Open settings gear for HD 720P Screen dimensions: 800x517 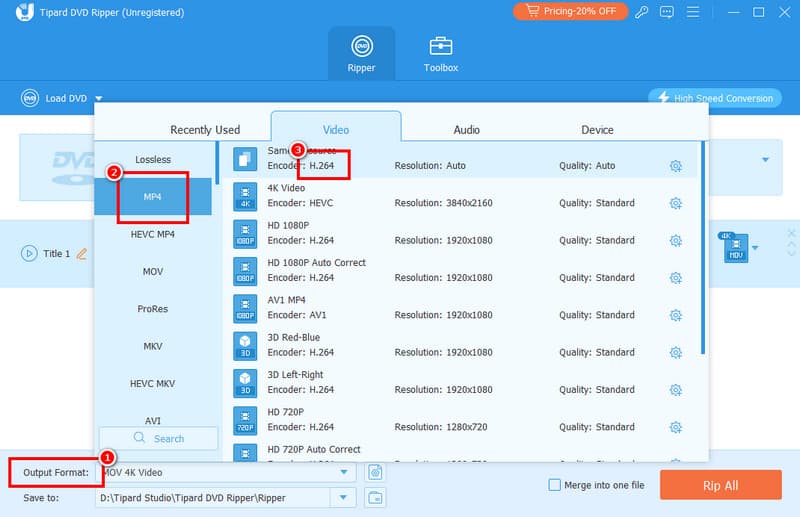point(676,427)
